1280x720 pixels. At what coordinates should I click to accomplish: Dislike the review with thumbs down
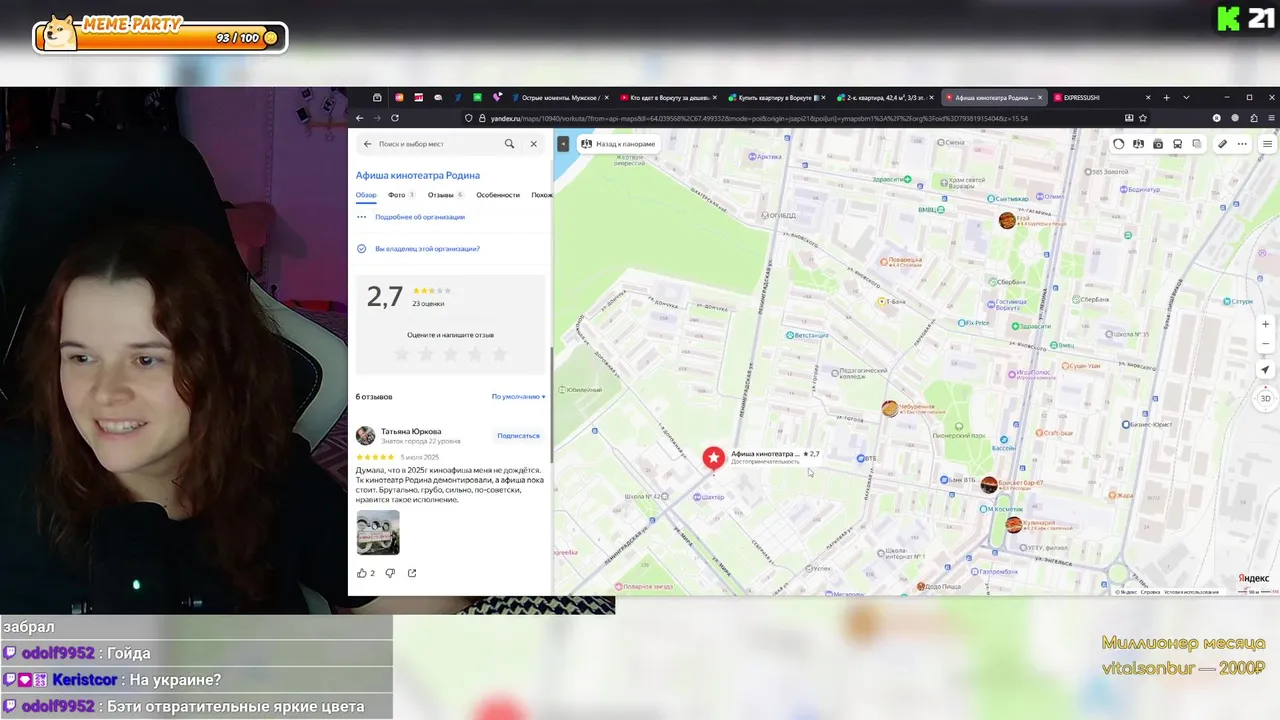click(x=390, y=573)
